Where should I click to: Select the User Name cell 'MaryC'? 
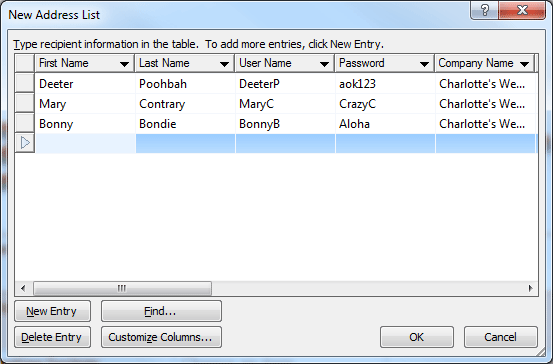point(285,104)
